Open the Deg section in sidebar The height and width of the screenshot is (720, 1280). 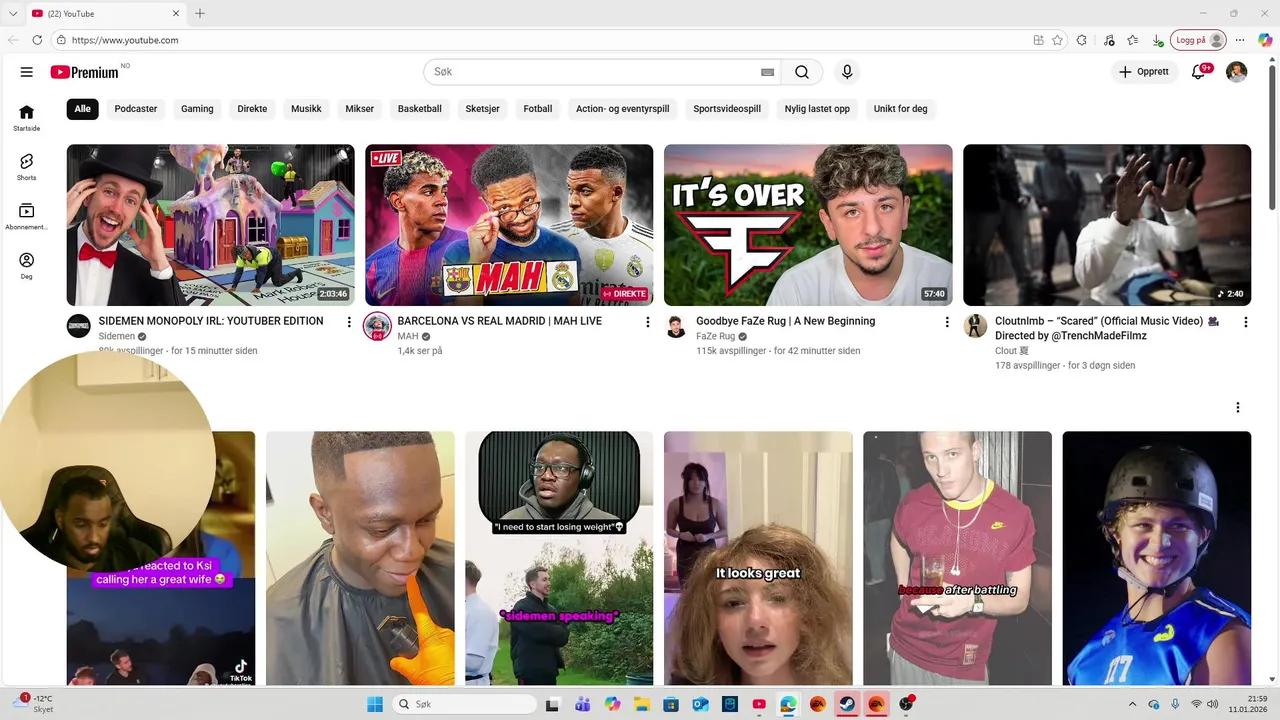[27, 266]
